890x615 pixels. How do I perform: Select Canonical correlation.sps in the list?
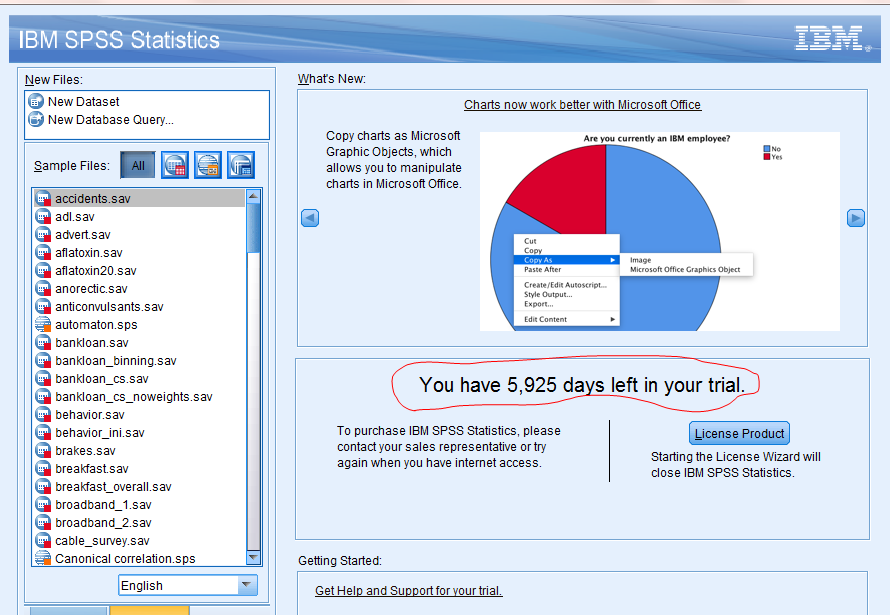pos(125,559)
